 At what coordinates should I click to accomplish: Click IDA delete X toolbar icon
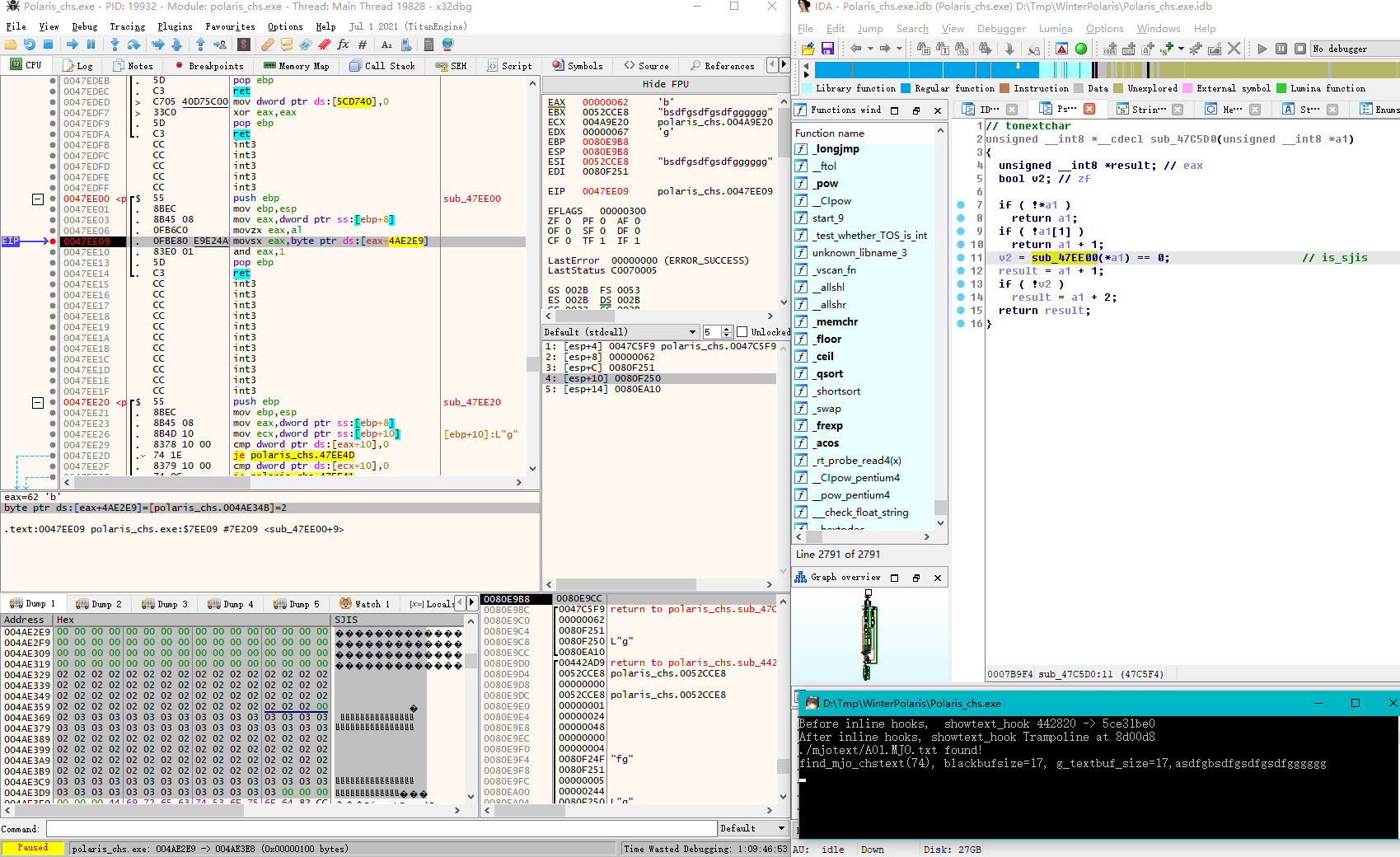[x=1234, y=49]
